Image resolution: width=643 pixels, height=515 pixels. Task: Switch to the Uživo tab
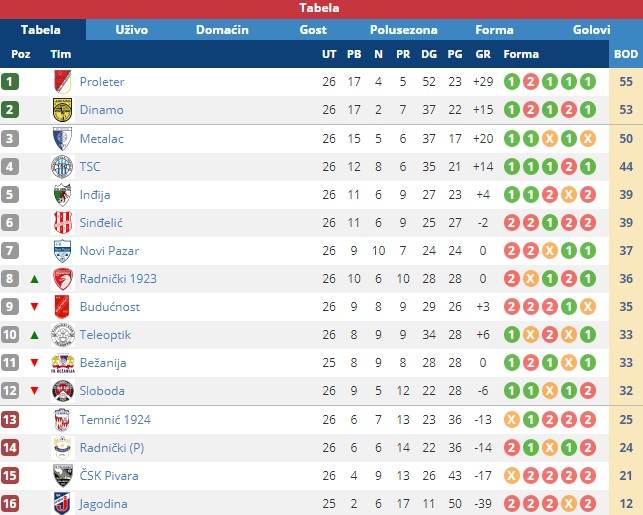pyautogui.click(x=131, y=30)
